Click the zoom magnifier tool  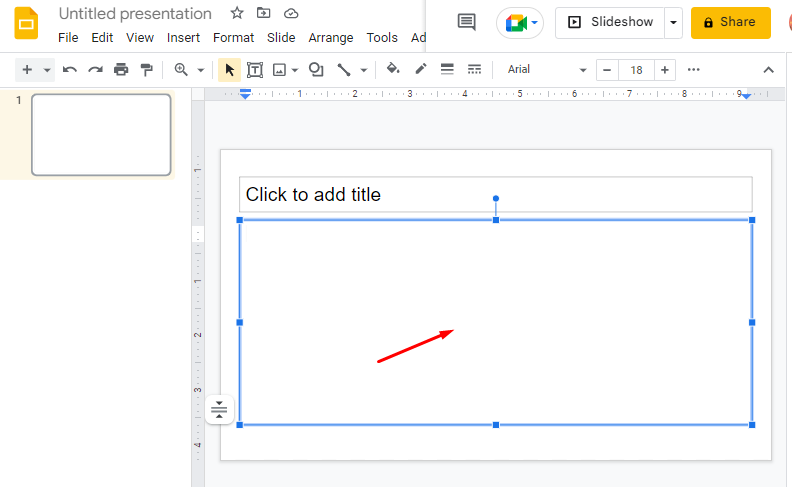(181, 70)
